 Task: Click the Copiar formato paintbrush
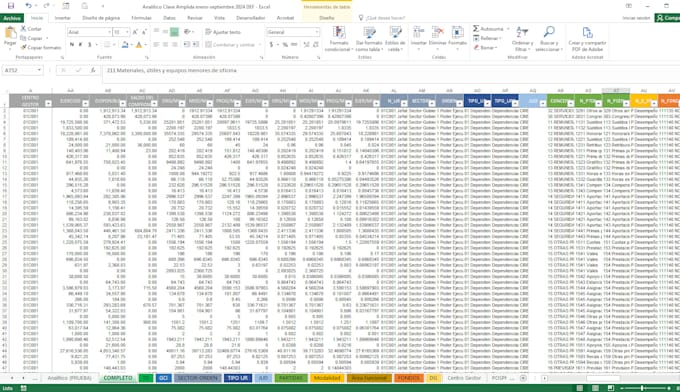24,47
